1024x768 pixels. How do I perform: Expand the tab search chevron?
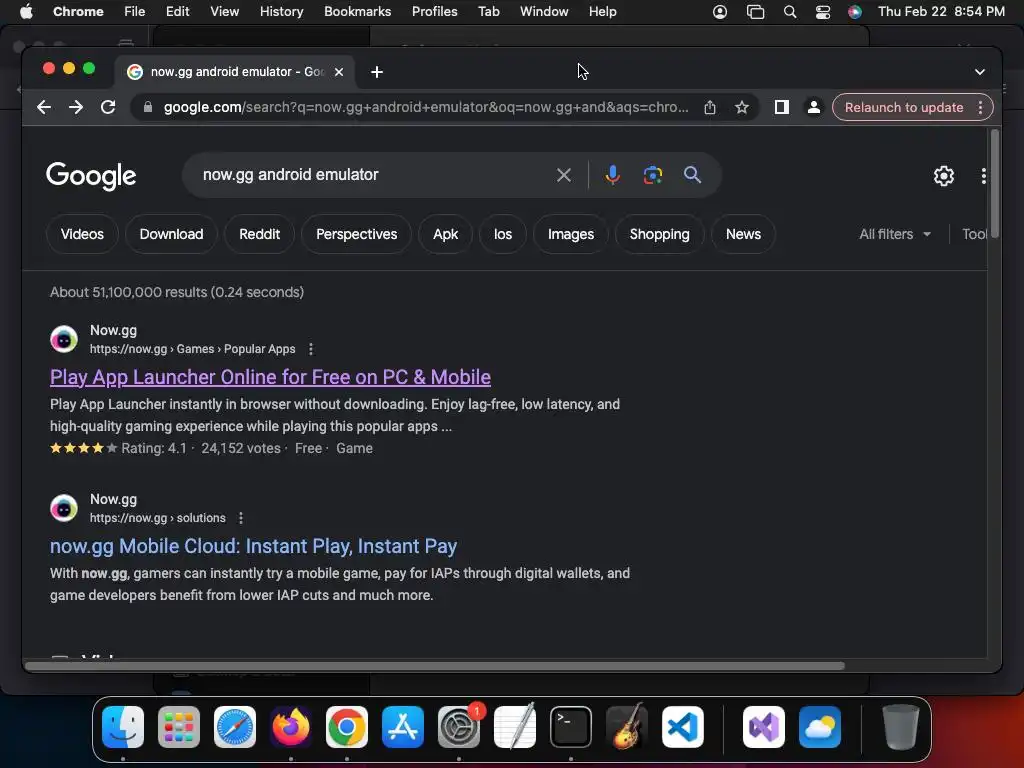(980, 72)
